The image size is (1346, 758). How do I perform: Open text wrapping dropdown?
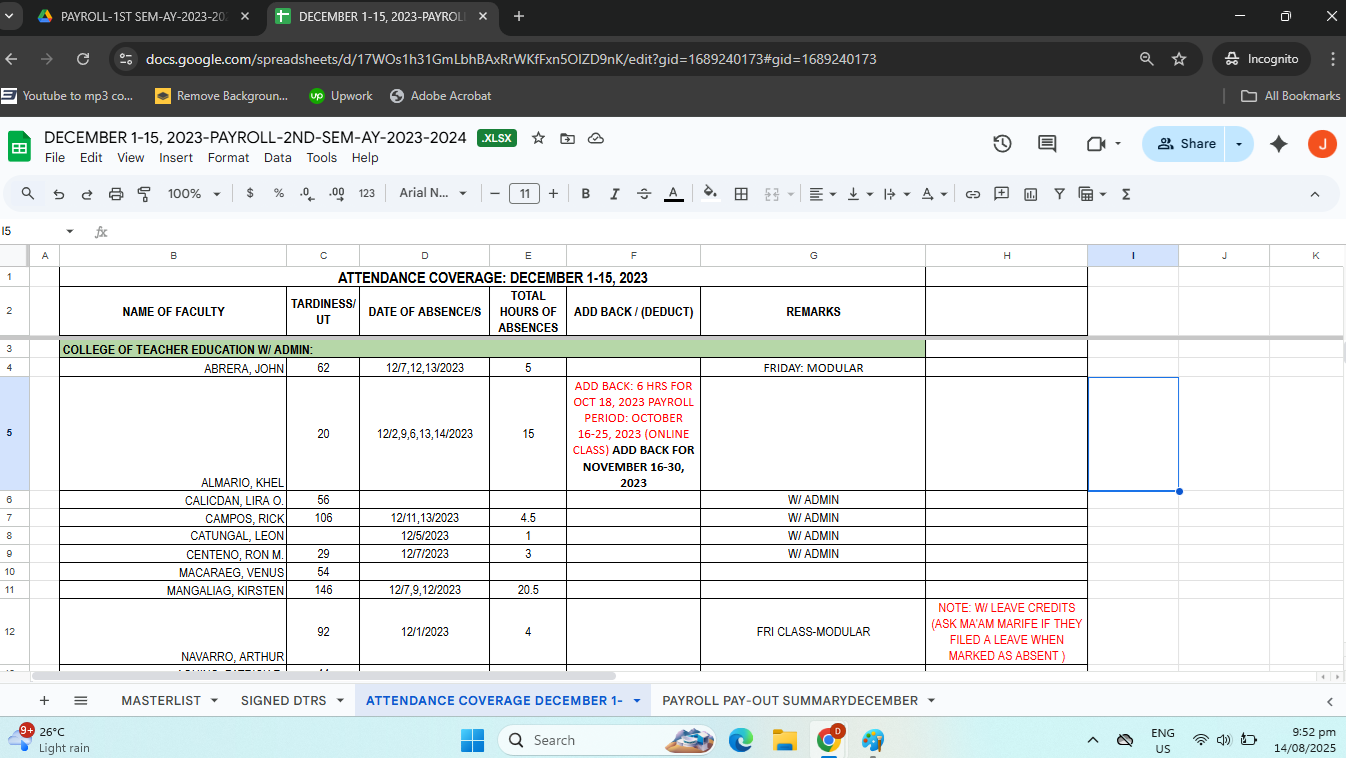(897, 194)
